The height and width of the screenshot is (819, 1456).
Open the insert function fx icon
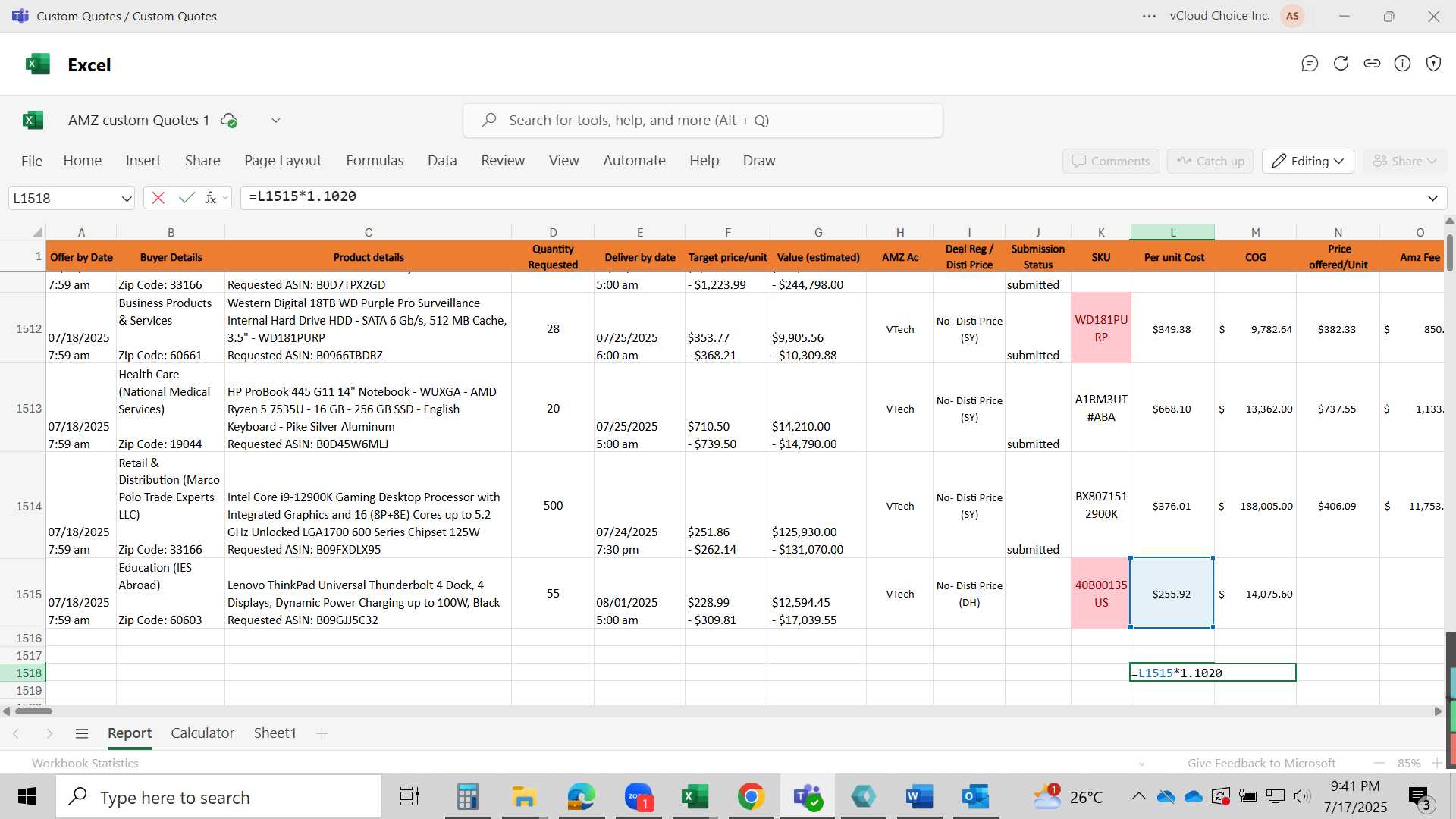click(210, 198)
